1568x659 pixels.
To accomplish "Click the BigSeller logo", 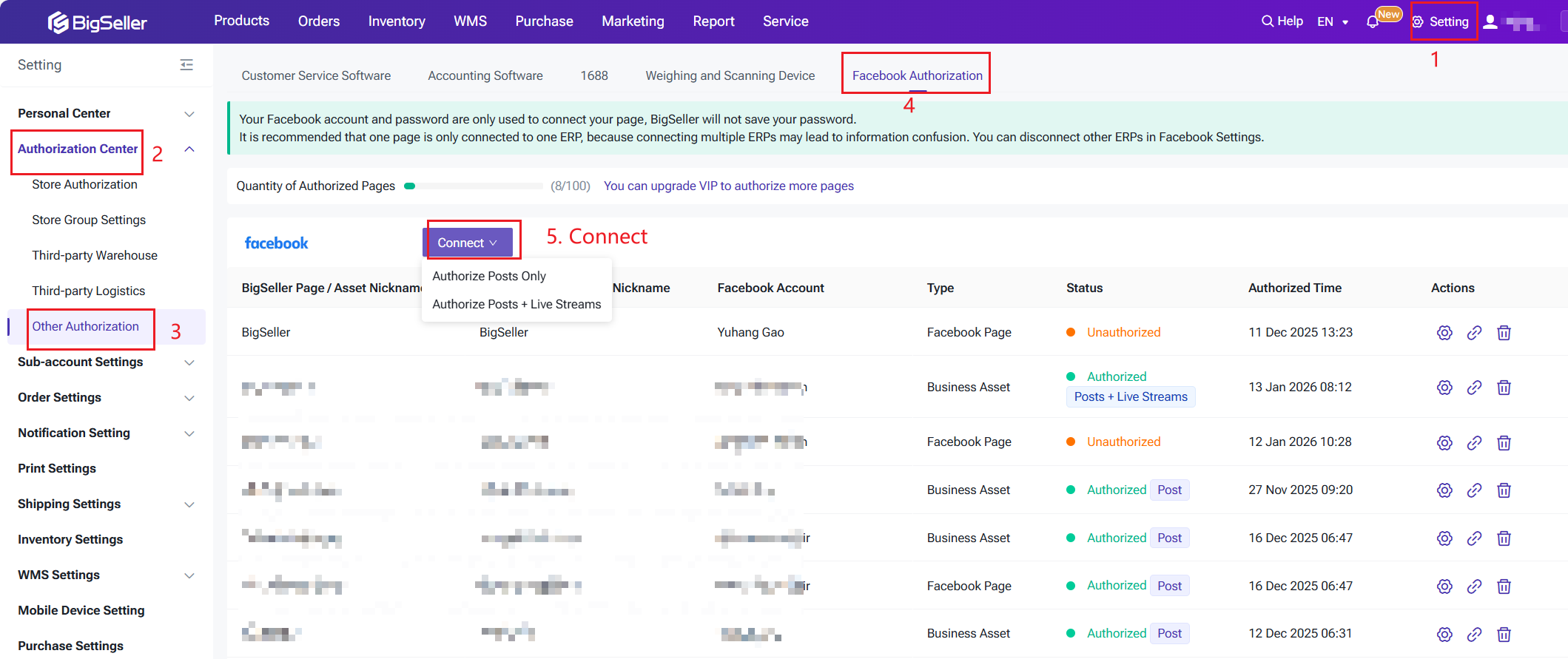I will tap(98, 22).
